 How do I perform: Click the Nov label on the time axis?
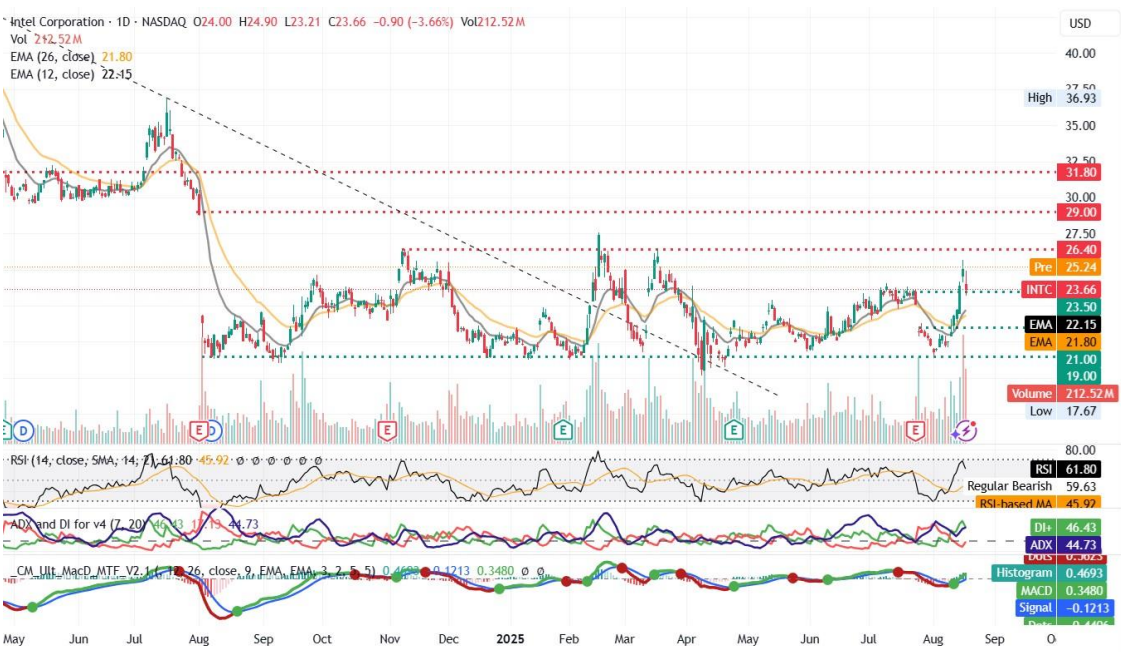coord(390,638)
